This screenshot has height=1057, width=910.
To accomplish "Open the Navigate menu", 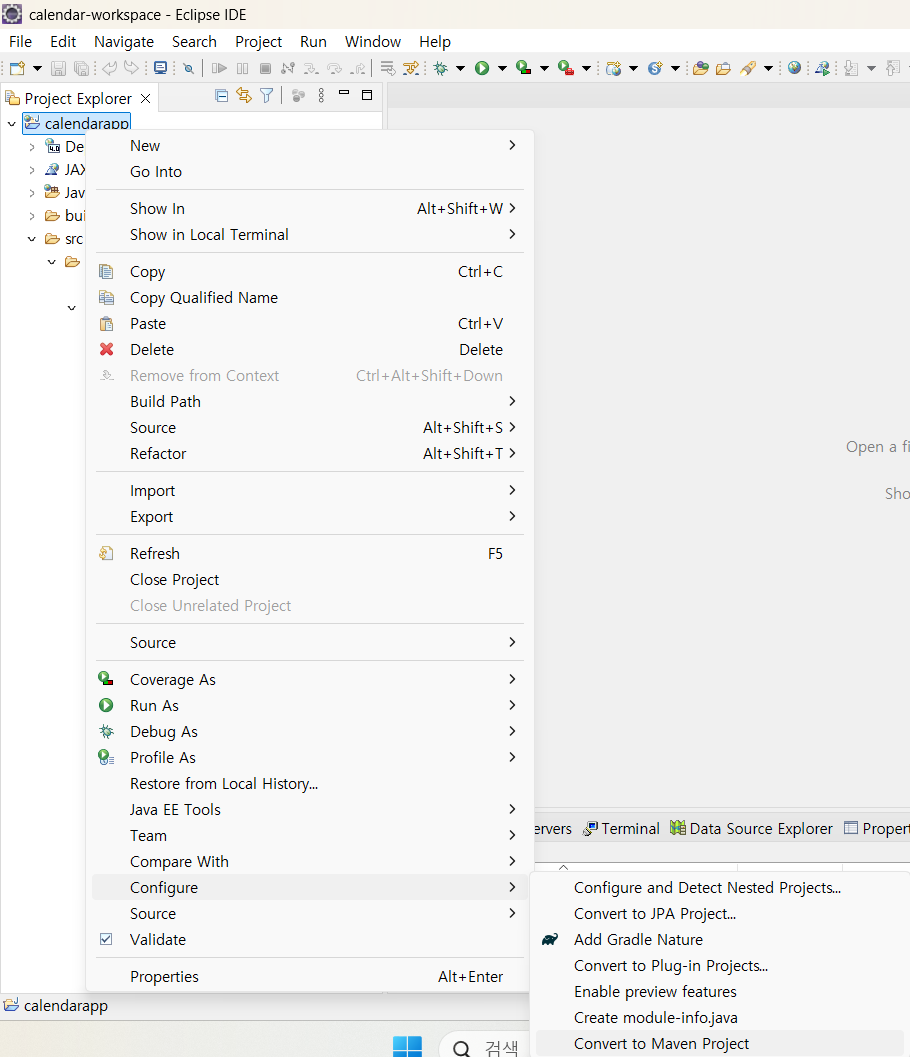I will click(124, 42).
